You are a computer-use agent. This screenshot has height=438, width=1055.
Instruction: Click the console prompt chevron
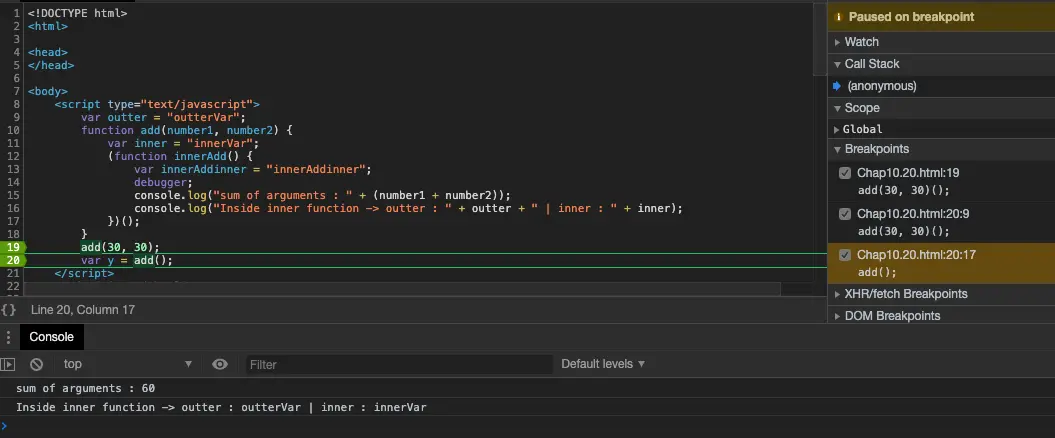point(4,425)
